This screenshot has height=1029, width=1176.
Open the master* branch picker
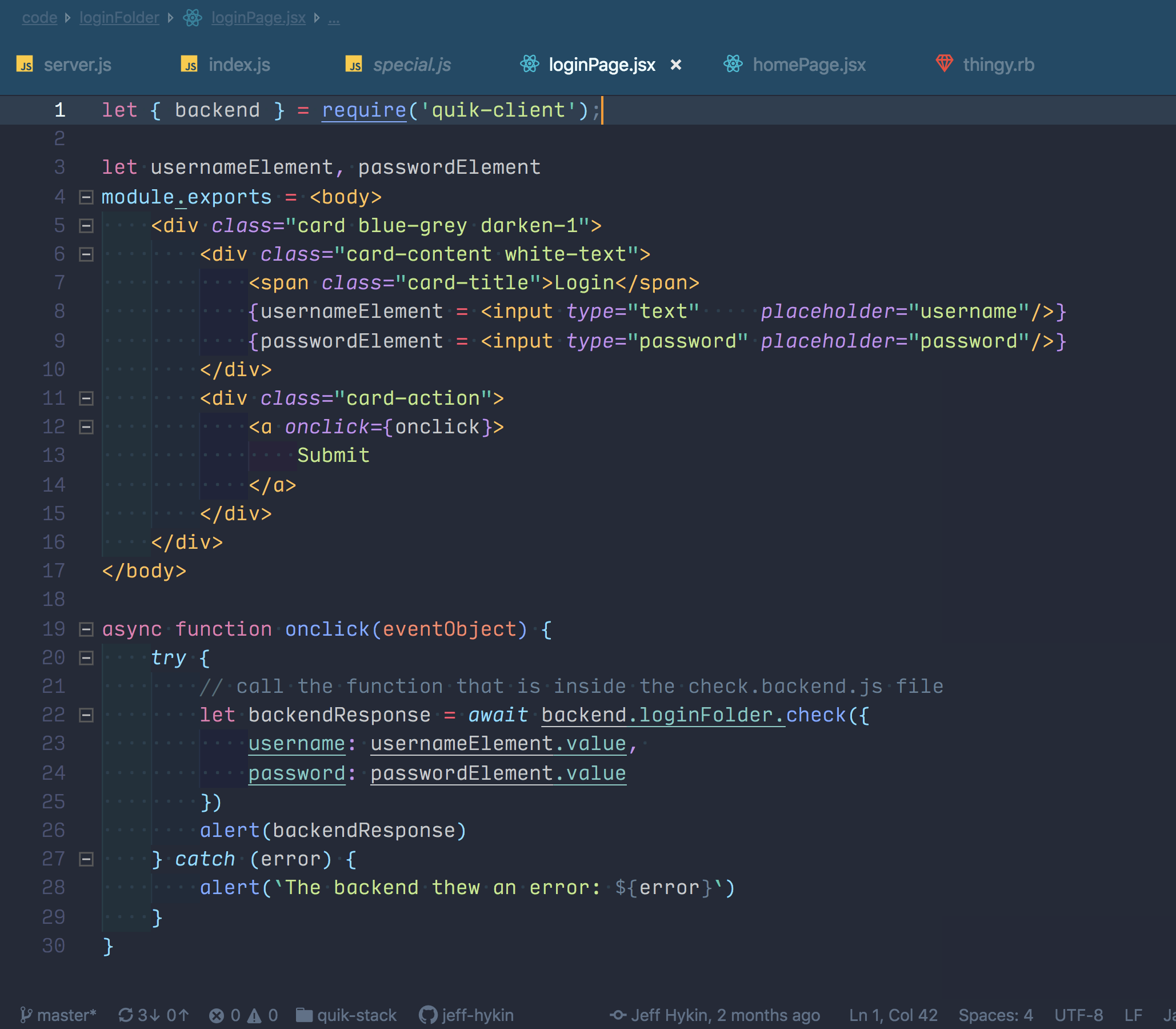[x=58, y=1016]
